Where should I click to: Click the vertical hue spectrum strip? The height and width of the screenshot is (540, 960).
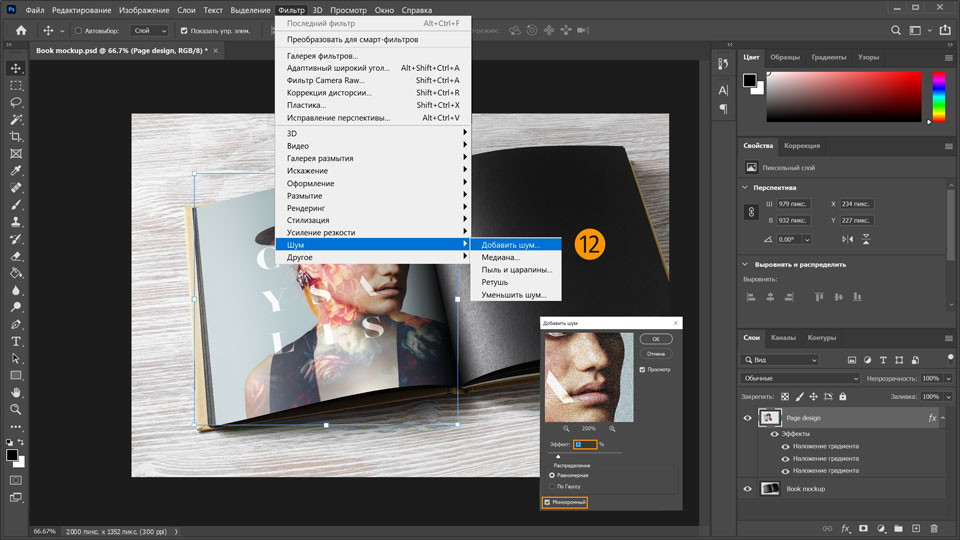(x=939, y=97)
